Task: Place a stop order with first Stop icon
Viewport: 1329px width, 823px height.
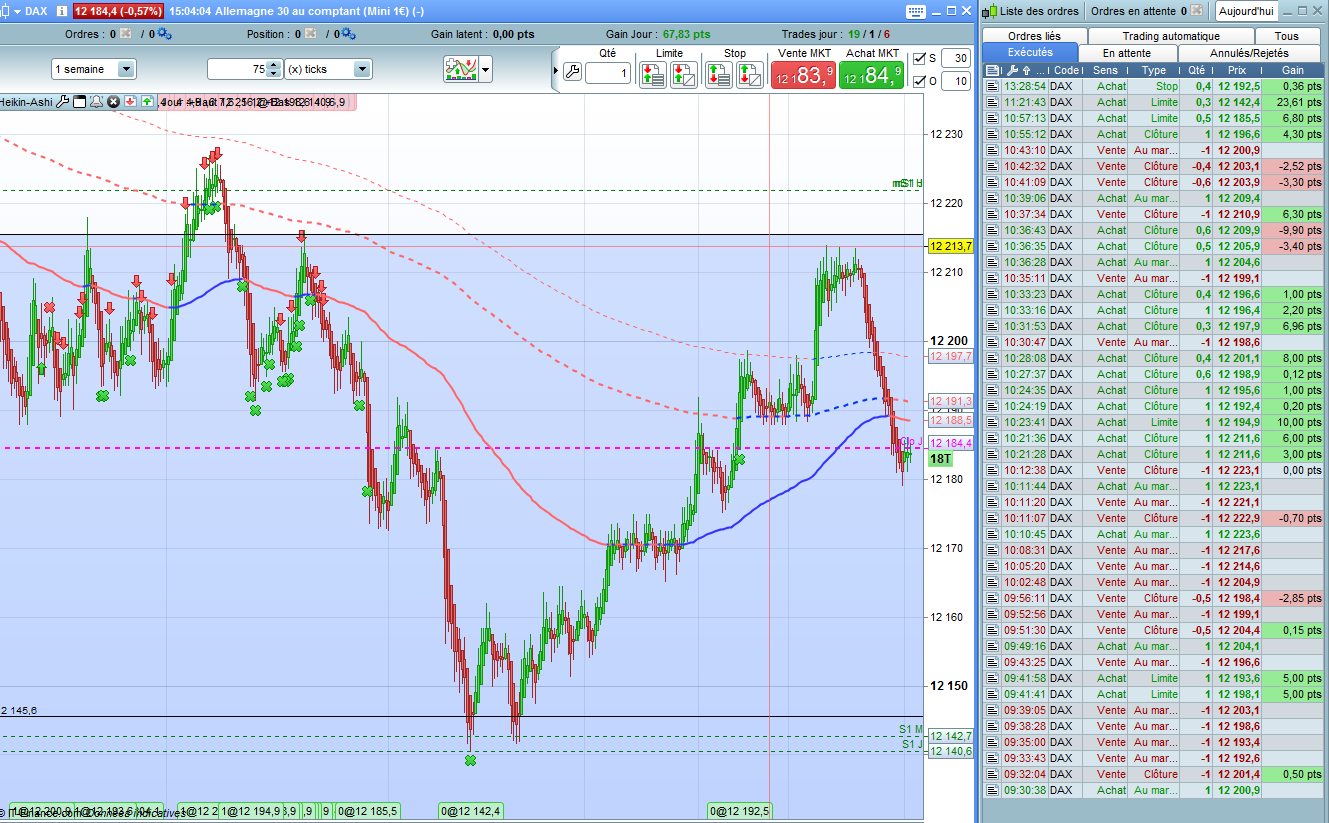Action: 718,74
